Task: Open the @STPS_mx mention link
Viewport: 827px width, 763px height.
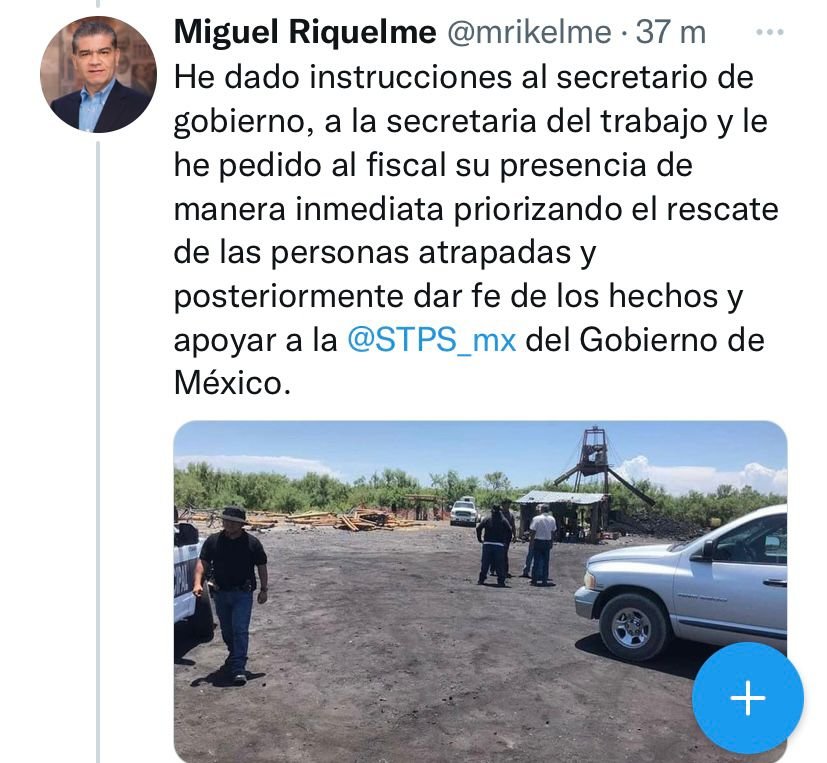Action: (x=431, y=340)
